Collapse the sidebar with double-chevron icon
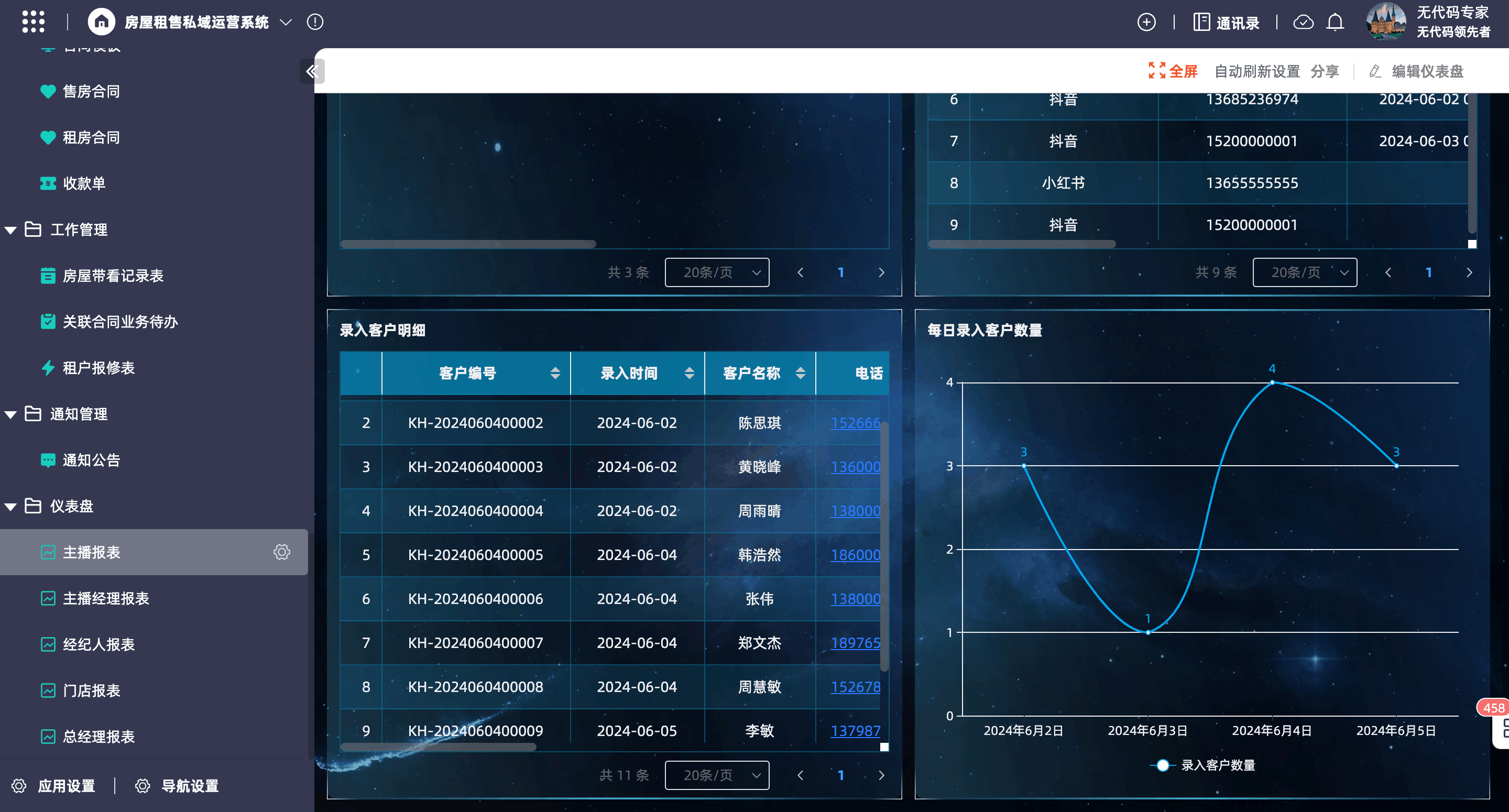The image size is (1509, 812). 311,71
